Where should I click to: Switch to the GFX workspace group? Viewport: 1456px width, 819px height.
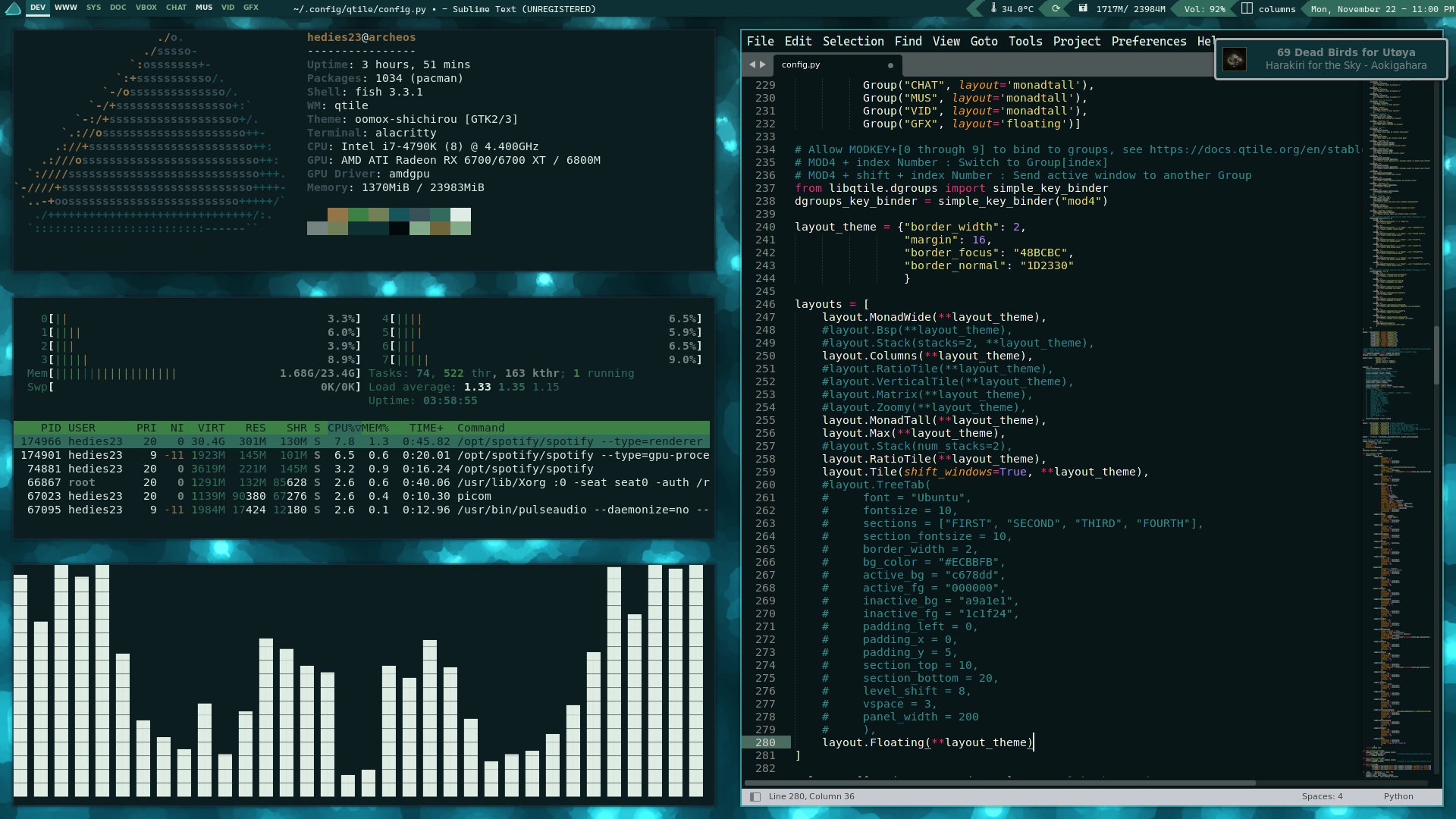251,8
